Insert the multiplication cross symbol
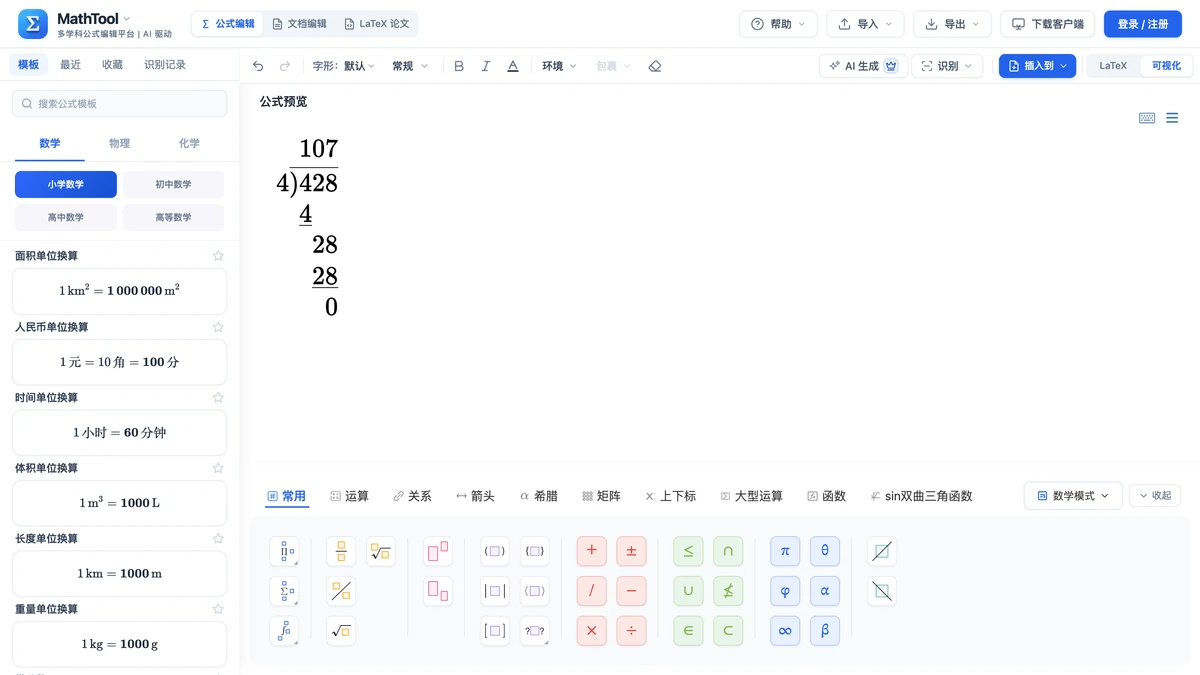1200x675 pixels. coord(592,631)
